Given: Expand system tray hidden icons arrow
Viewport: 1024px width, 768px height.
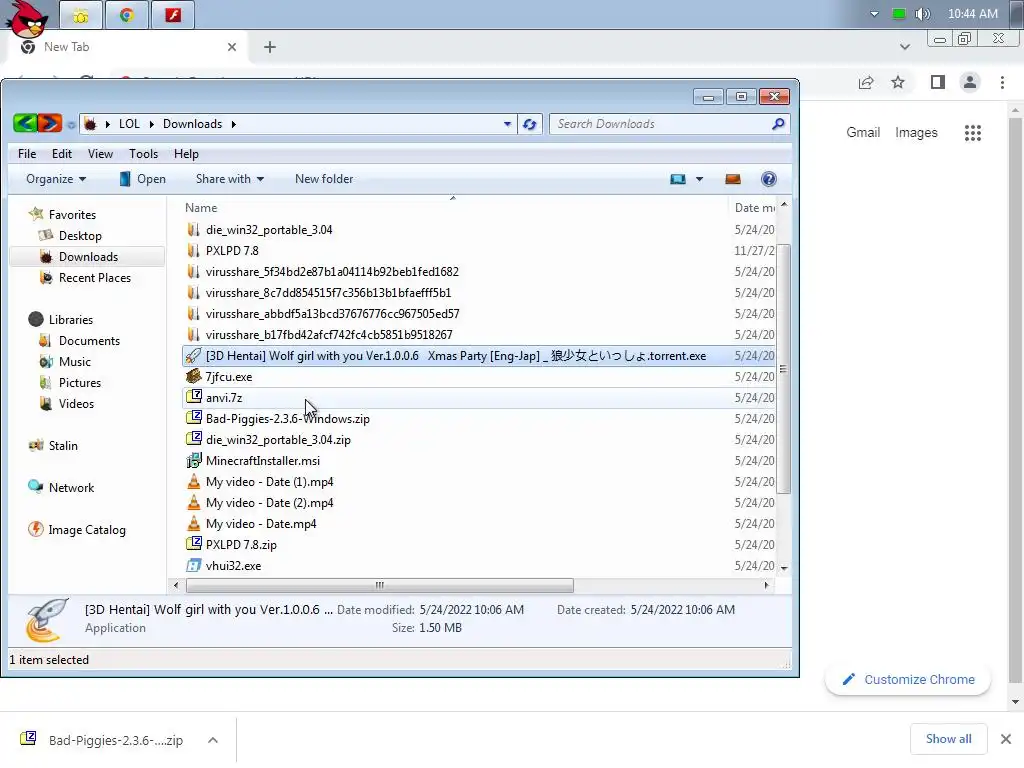Looking at the screenshot, I should 874,14.
